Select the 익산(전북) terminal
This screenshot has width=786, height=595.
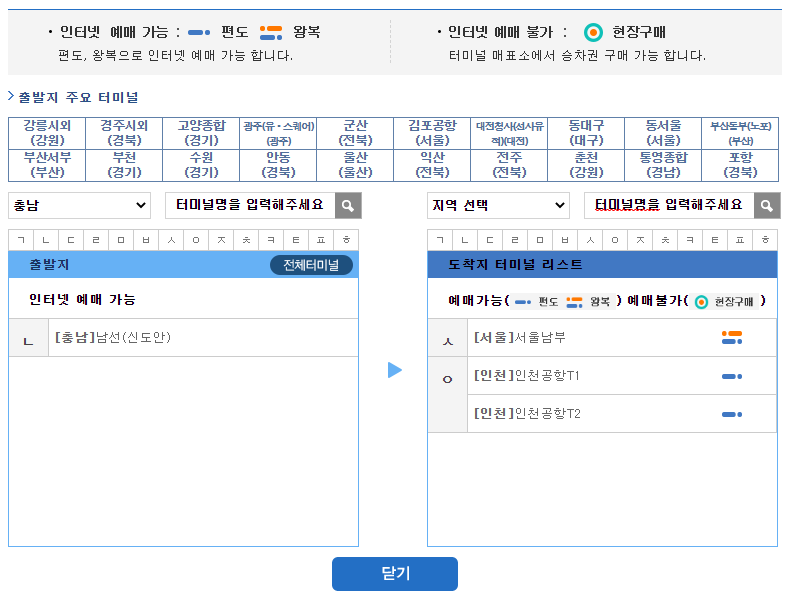click(433, 165)
